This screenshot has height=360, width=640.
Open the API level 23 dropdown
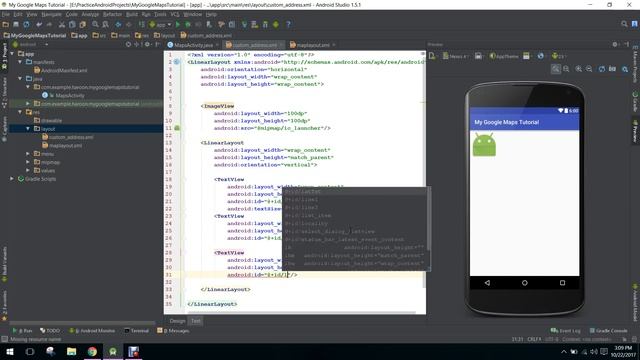tap(558, 56)
